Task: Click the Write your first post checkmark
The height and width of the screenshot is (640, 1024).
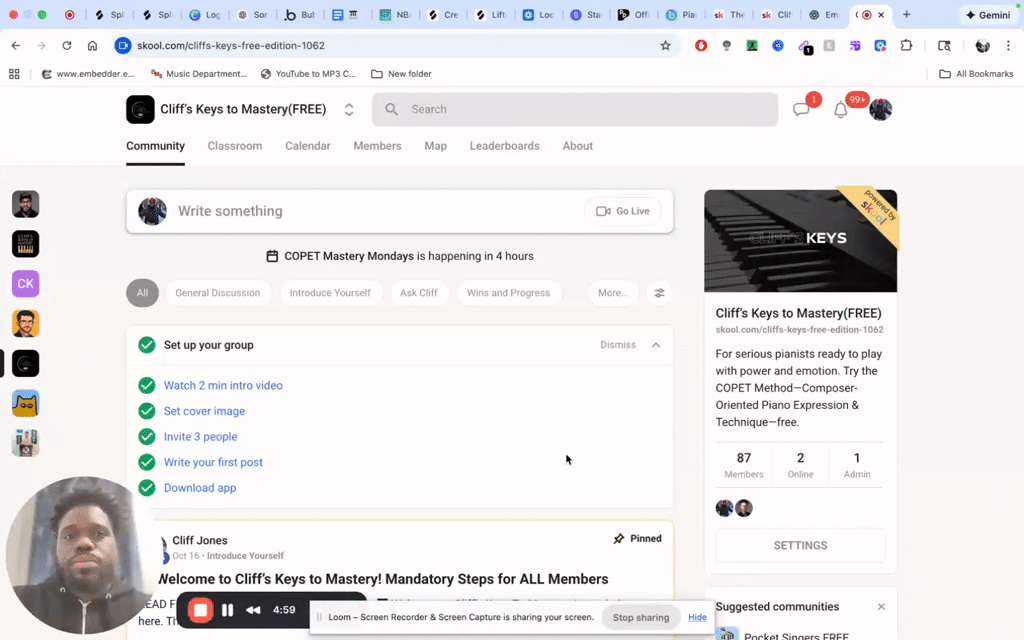Action: tap(147, 462)
